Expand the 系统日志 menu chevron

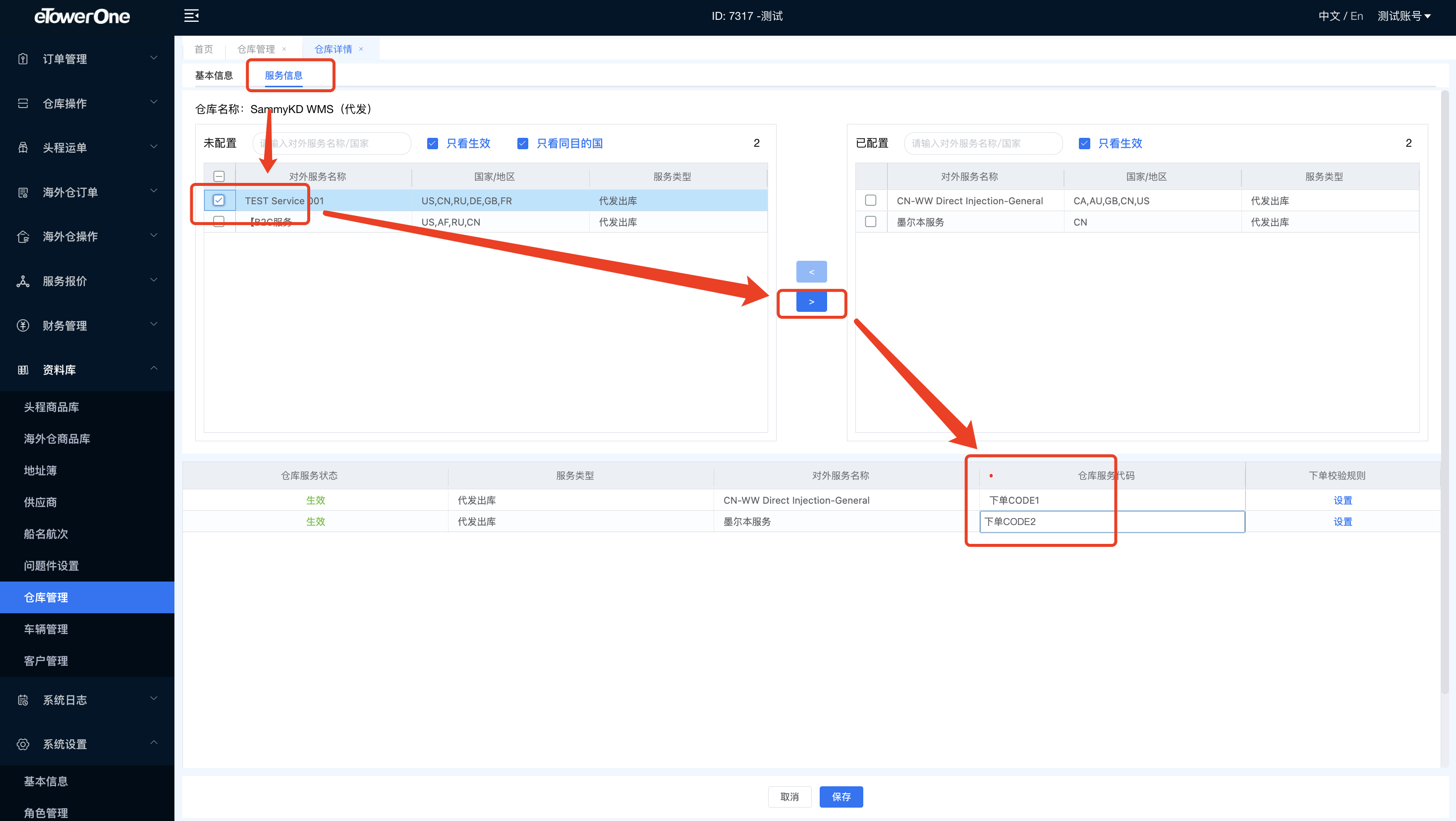click(x=154, y=699)
